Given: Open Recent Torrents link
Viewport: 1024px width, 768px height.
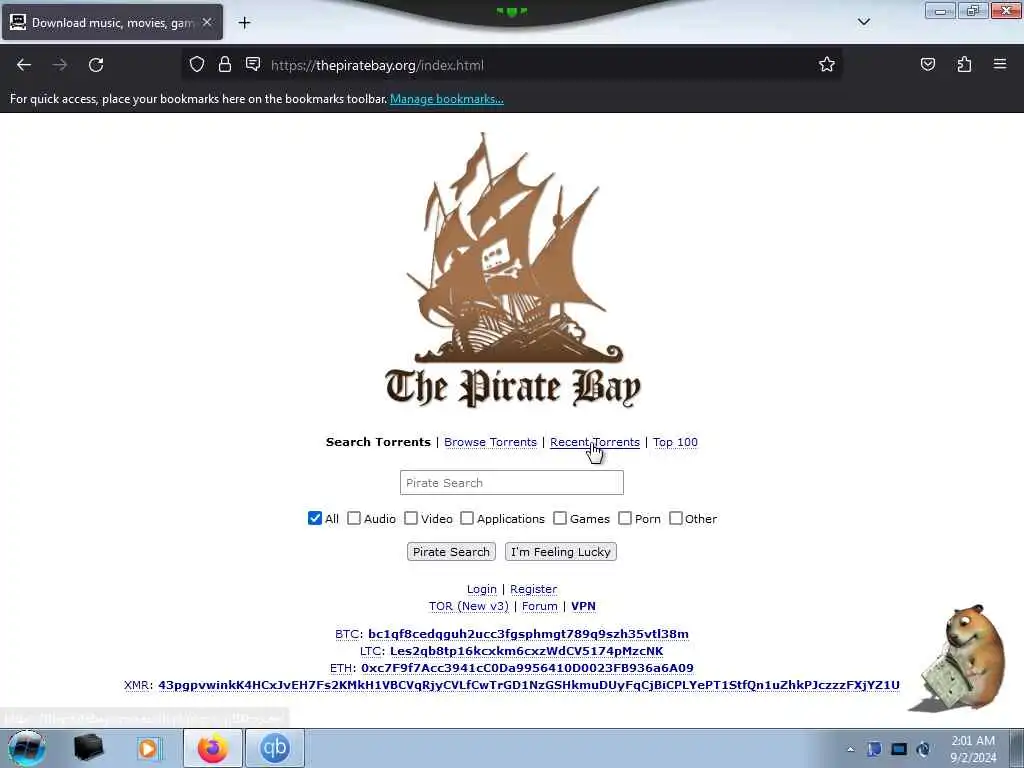Looking at the screenshot, I should pyautogui.click(x=595, y=442).
